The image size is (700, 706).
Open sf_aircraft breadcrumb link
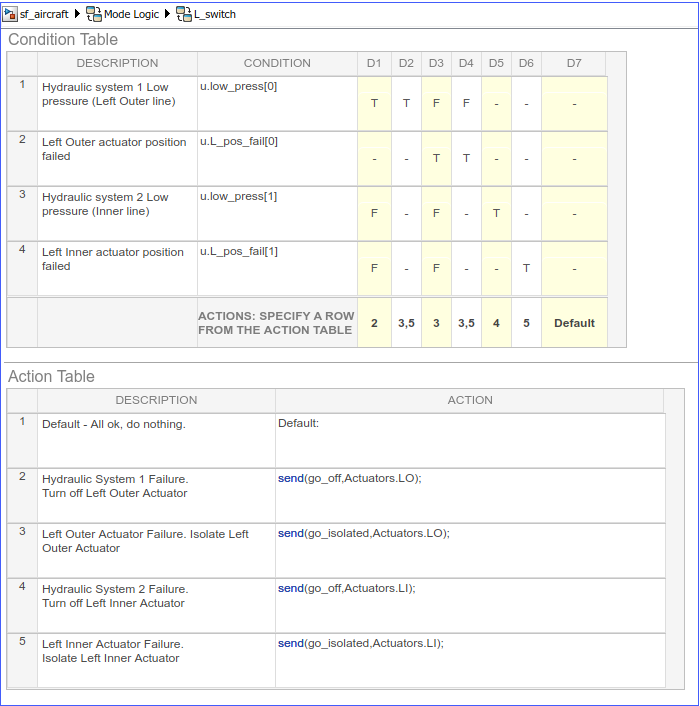(x=44, y=14)
